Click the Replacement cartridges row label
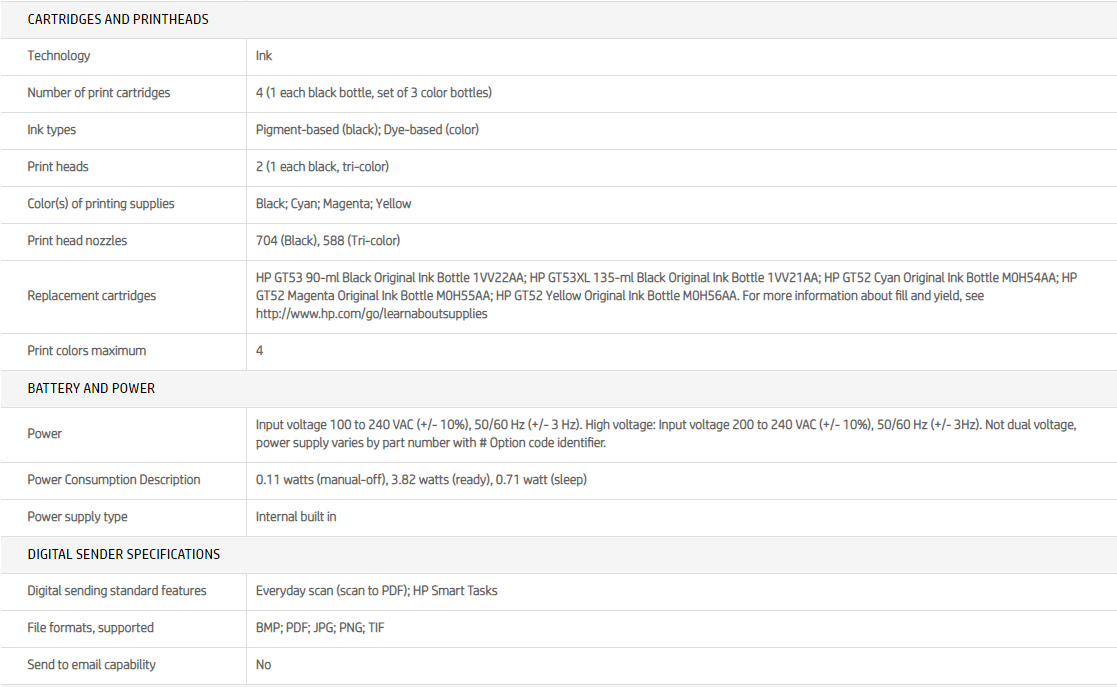1117x687 pixels. [92, 296]
